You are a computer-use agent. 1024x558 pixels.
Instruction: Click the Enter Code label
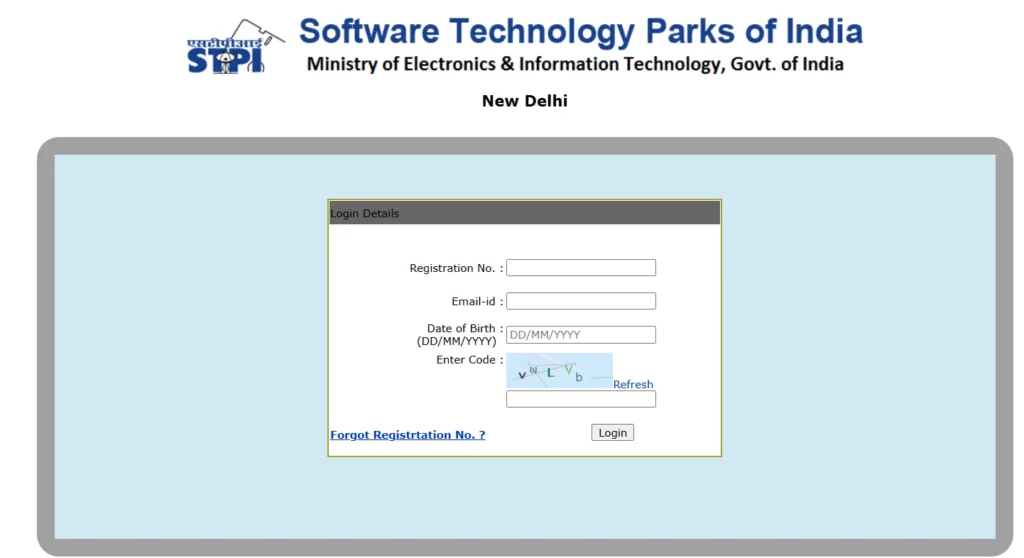pyautogui.click(x=469, y=360)
